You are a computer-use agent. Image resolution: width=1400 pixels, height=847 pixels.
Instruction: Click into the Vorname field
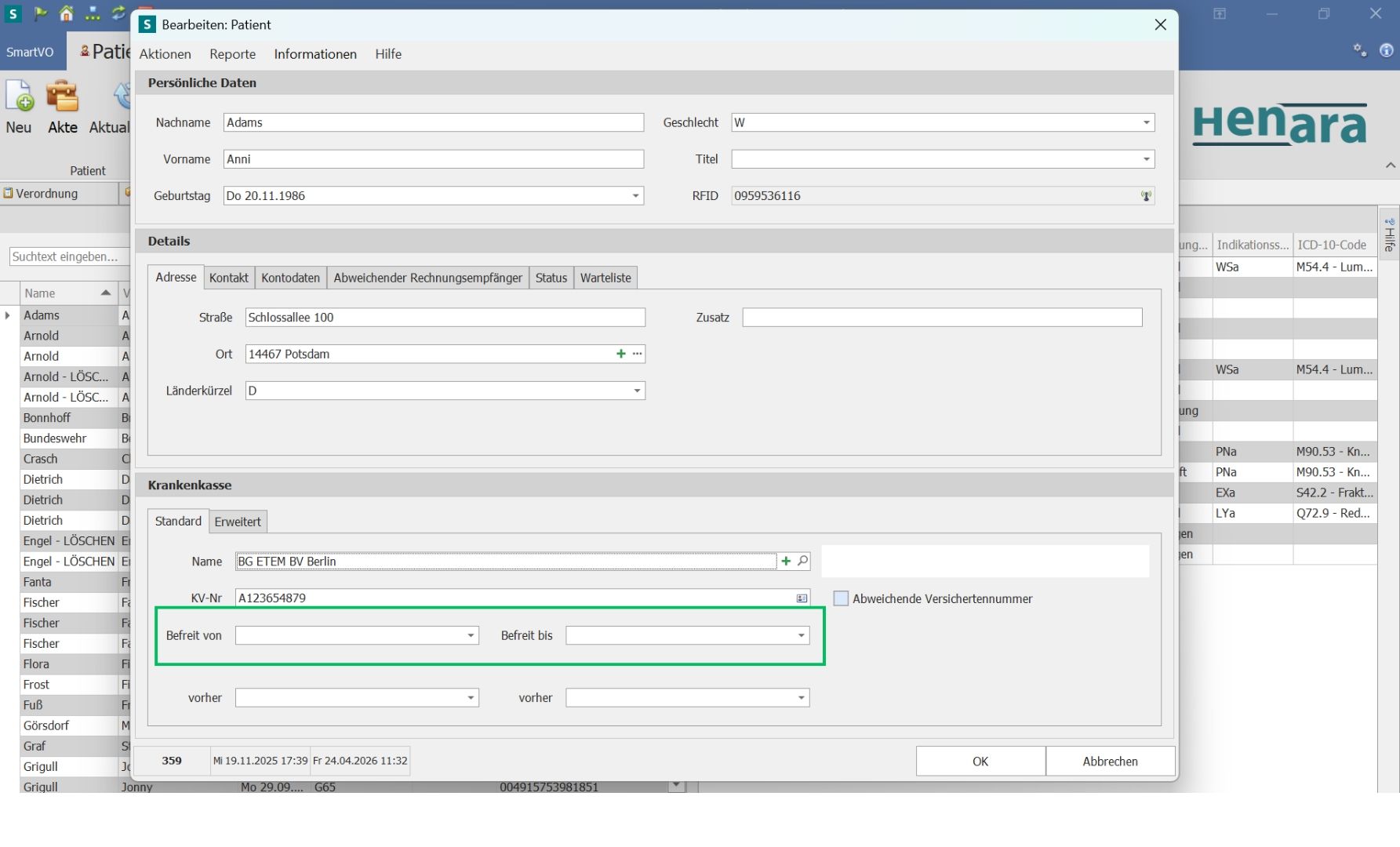point(434,159)
